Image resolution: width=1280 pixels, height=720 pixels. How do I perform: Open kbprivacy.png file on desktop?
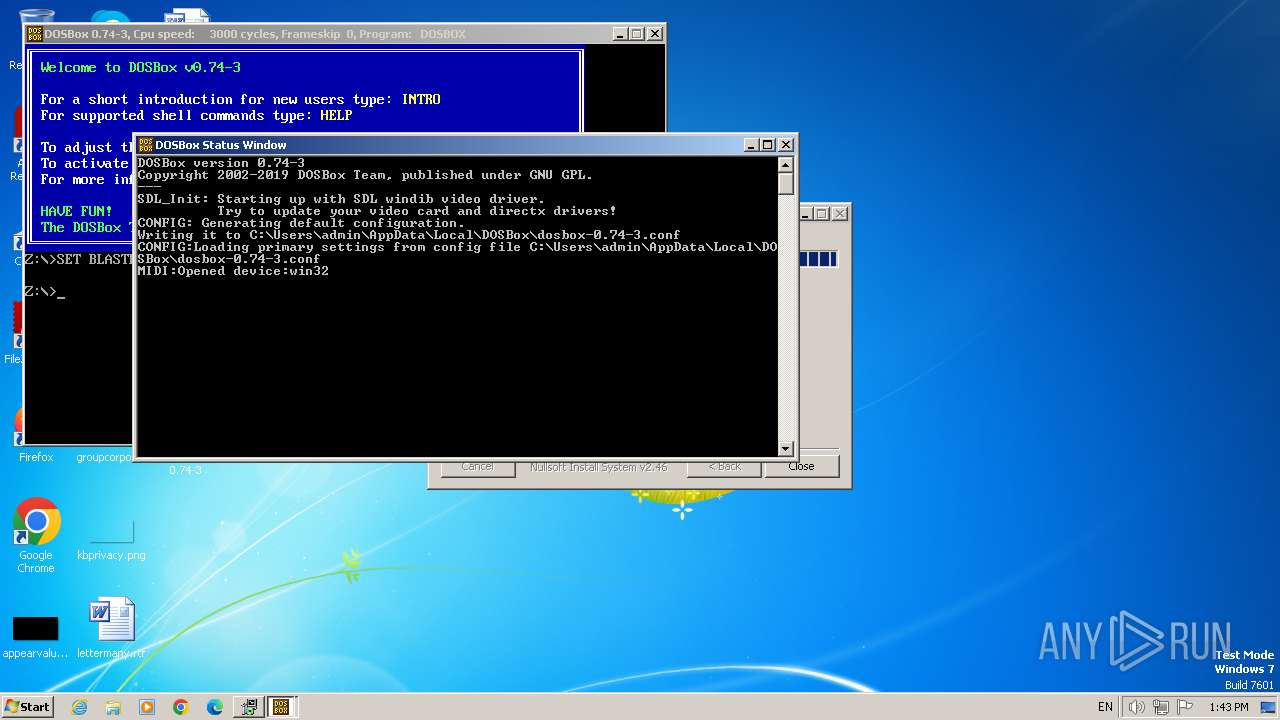[111, 540]
